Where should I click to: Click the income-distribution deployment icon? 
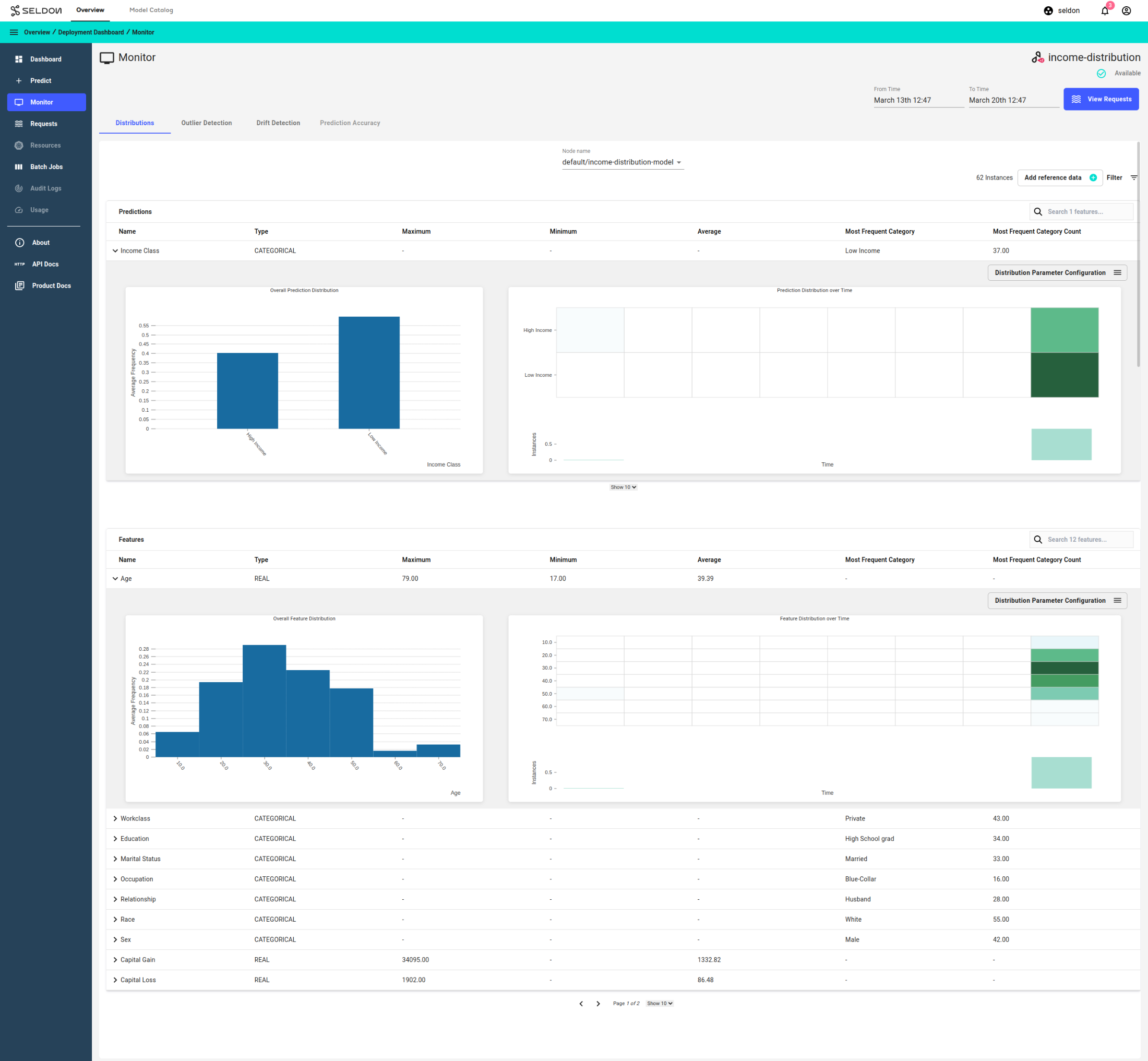tap(1037, 57)
